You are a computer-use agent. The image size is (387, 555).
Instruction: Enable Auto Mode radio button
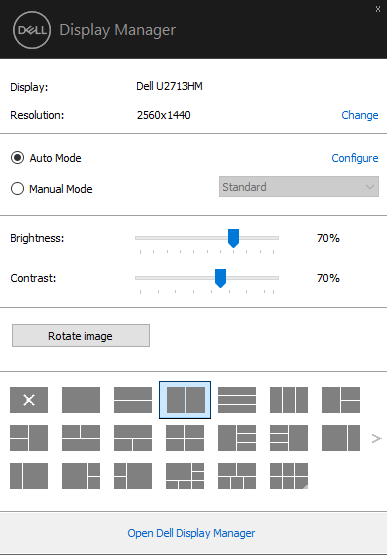click(17, 158)
